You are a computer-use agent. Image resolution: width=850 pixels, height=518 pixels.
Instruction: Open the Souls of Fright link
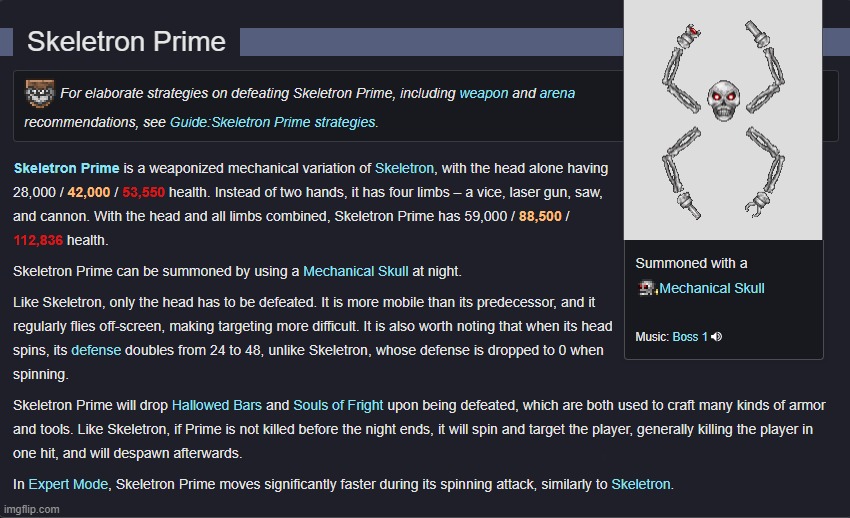point(338,405)
